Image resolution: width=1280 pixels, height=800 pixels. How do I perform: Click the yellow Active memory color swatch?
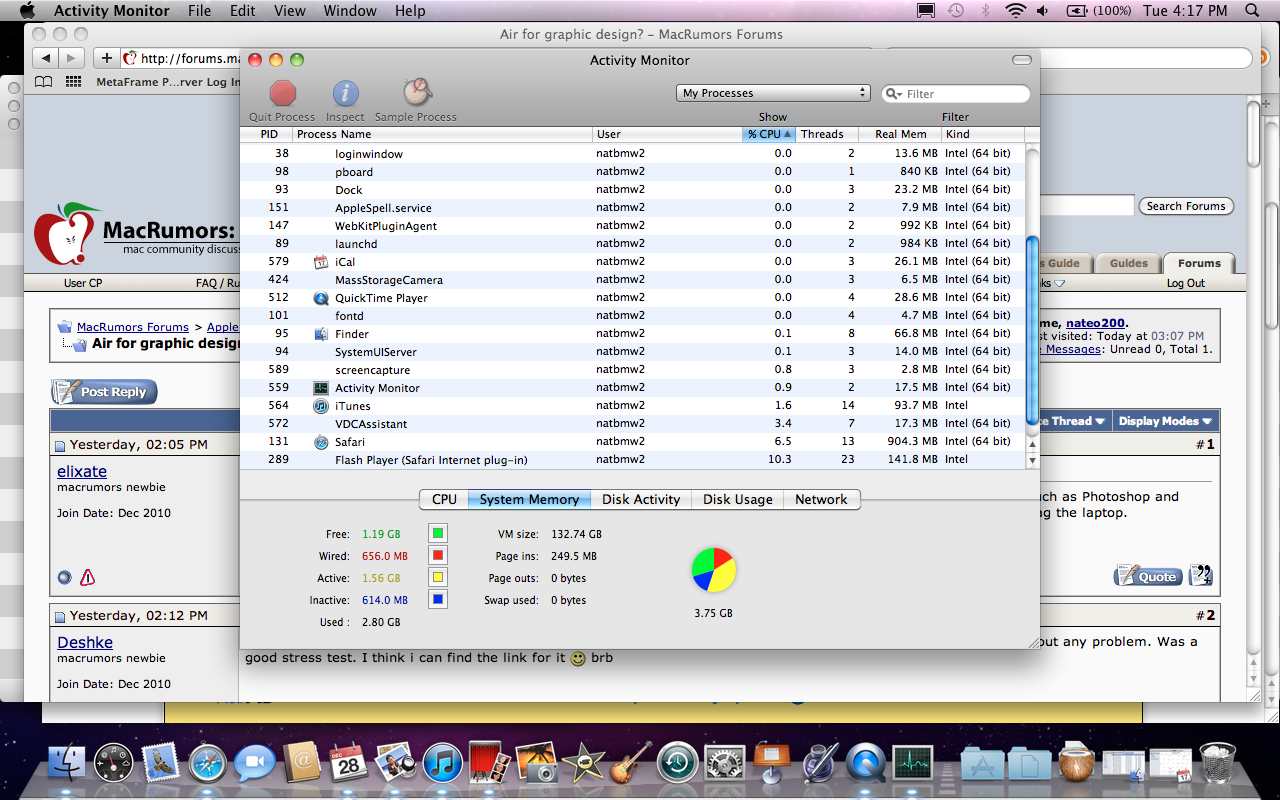click(x=437, y=577)
